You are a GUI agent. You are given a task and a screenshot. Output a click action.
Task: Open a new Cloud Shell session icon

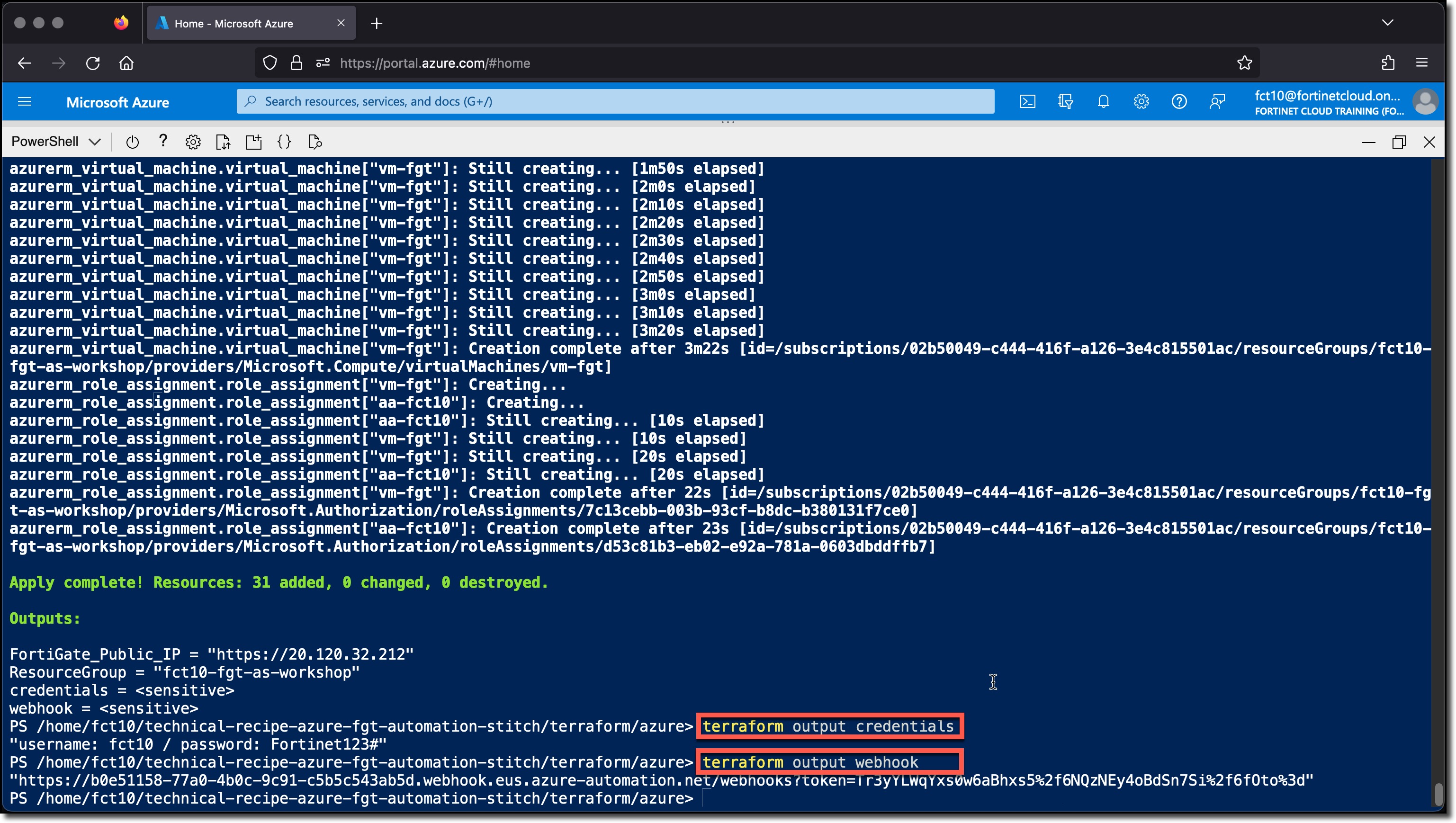(254, 142)
